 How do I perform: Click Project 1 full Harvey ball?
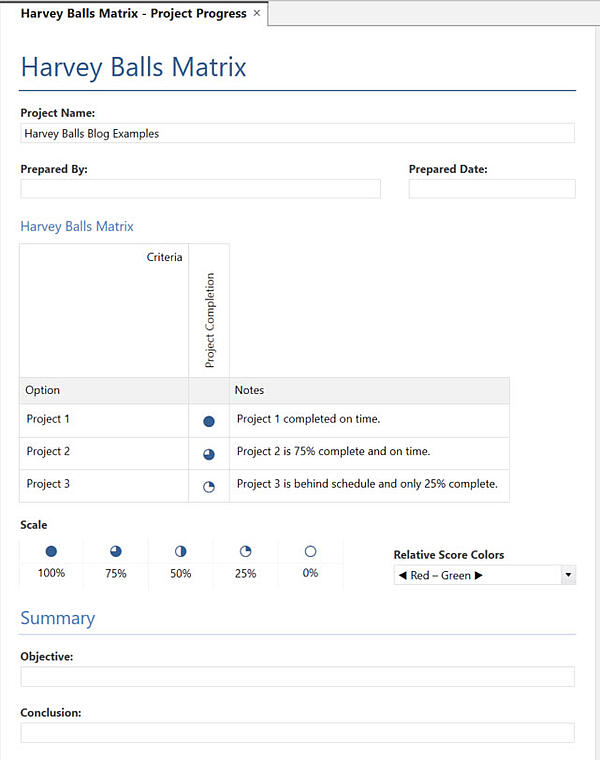[x=209, y=422]
